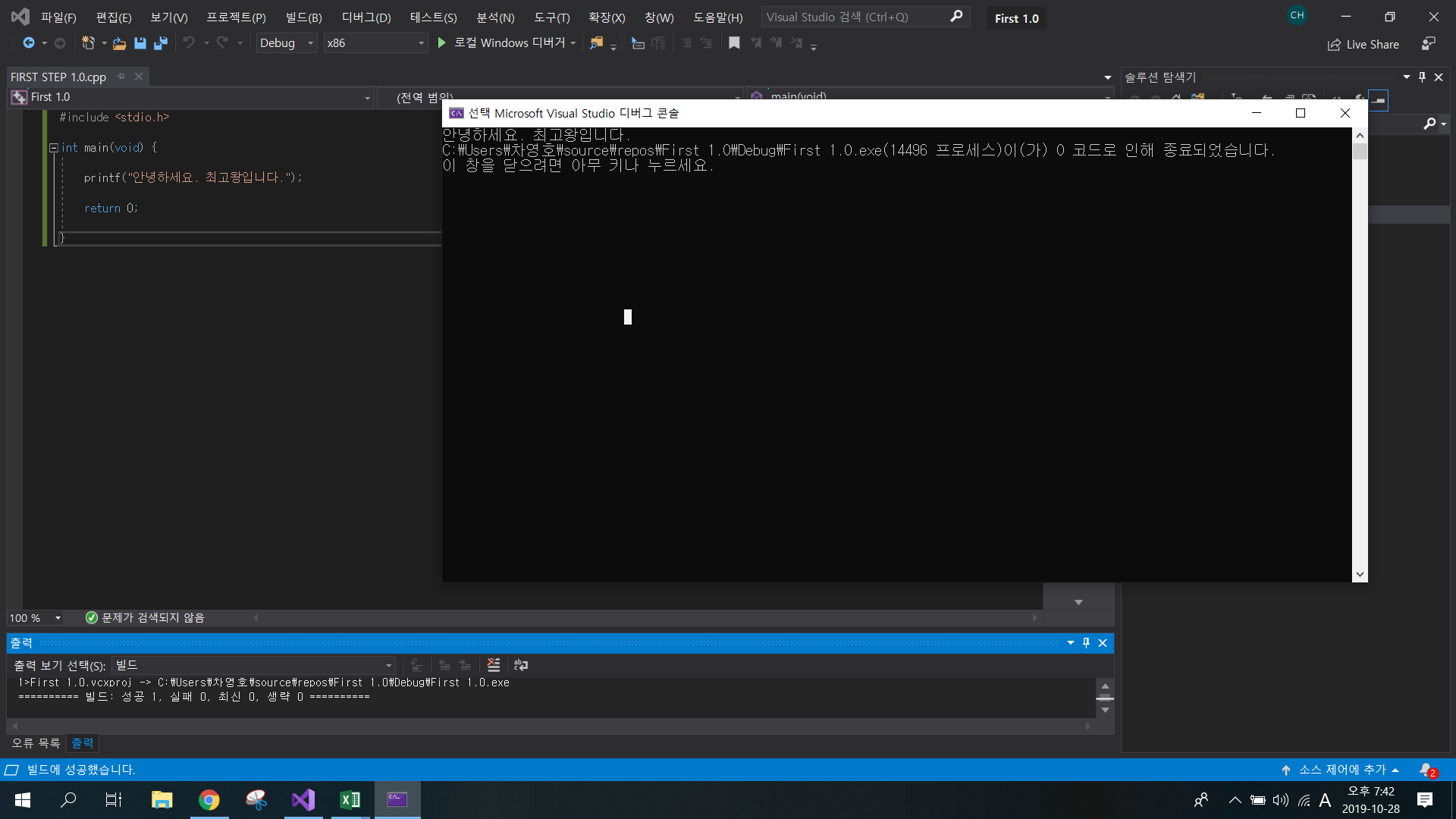Open the 솔루션 탐색기 window options dropdown
Screen dimensions: 1456x819
pos(1407,77)
